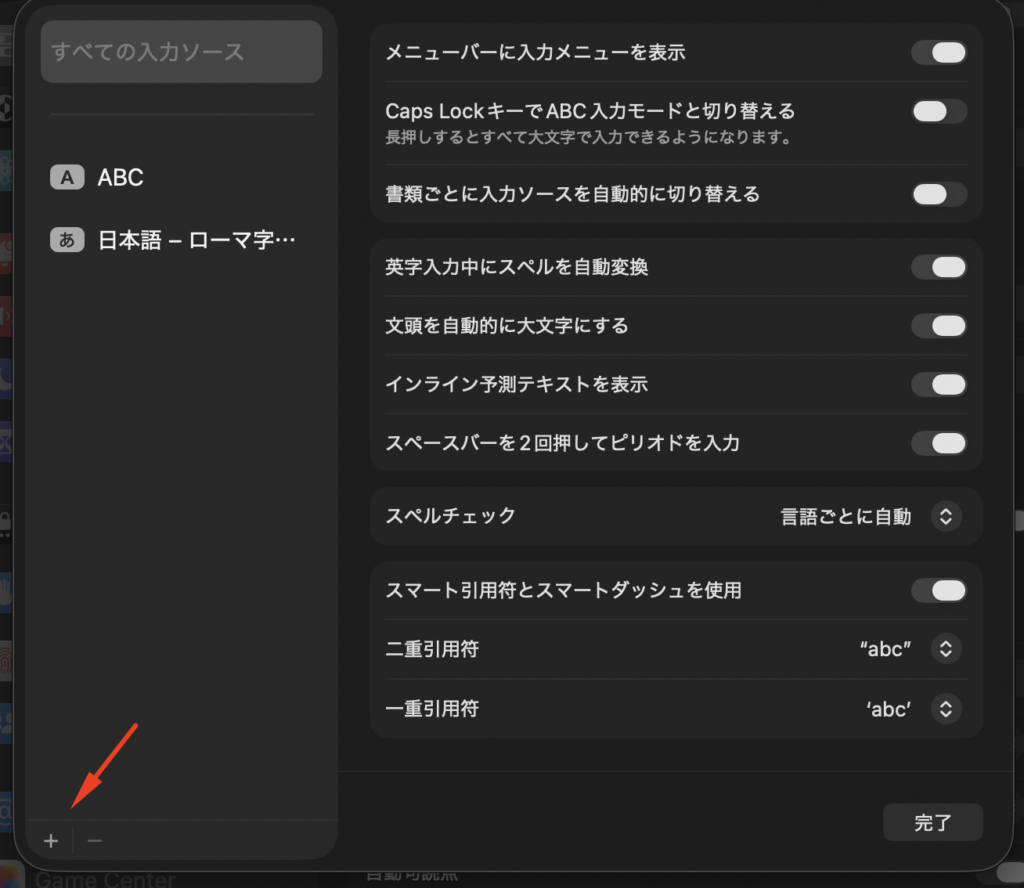Click the Japanese 'あ' input source icon
The image size is (1024, 888).
67,240
